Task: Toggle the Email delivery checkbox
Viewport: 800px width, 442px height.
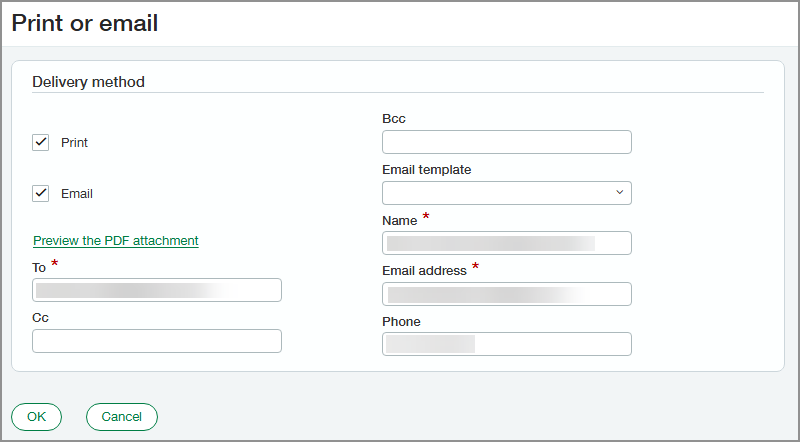Action: (41, 193)
